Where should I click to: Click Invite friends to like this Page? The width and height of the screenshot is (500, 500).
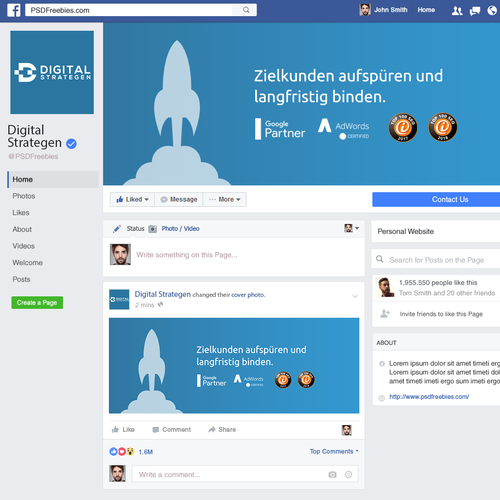pyautogui.click(x=441, y=314)
